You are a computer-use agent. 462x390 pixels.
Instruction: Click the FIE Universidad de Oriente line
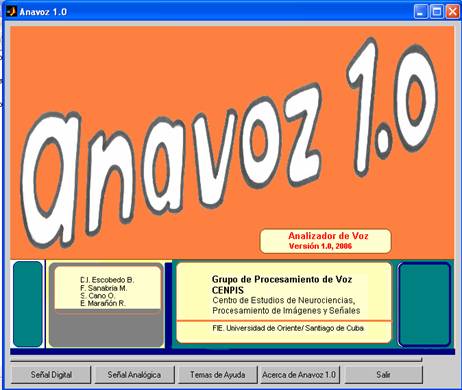click(289, 328)
